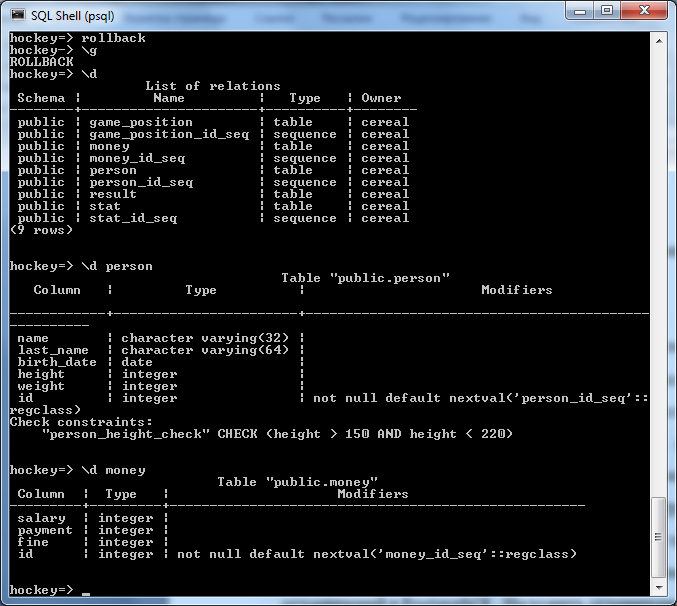Click the person_id_seq nextval modifier text
Viewport: 677px width, 606px height.
pyautogui.click(x=480, y=398)
